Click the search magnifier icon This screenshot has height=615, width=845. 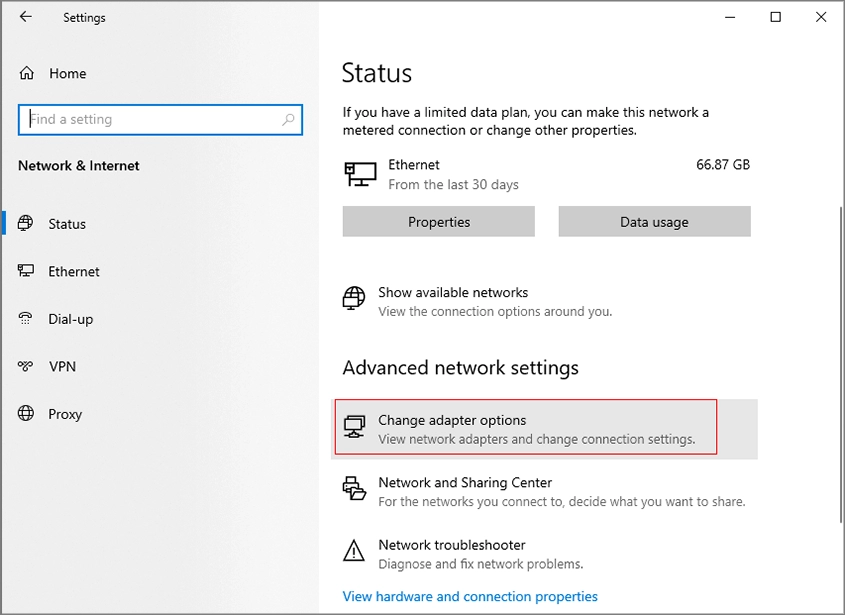point(288,119)
